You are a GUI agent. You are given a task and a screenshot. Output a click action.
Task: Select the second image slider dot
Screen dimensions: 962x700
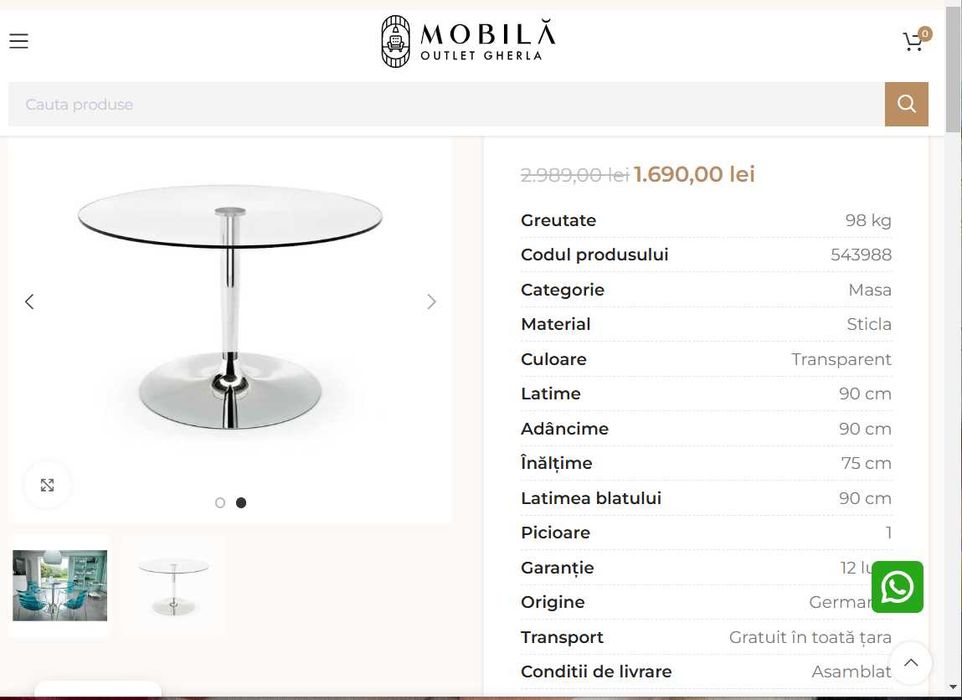241,503
